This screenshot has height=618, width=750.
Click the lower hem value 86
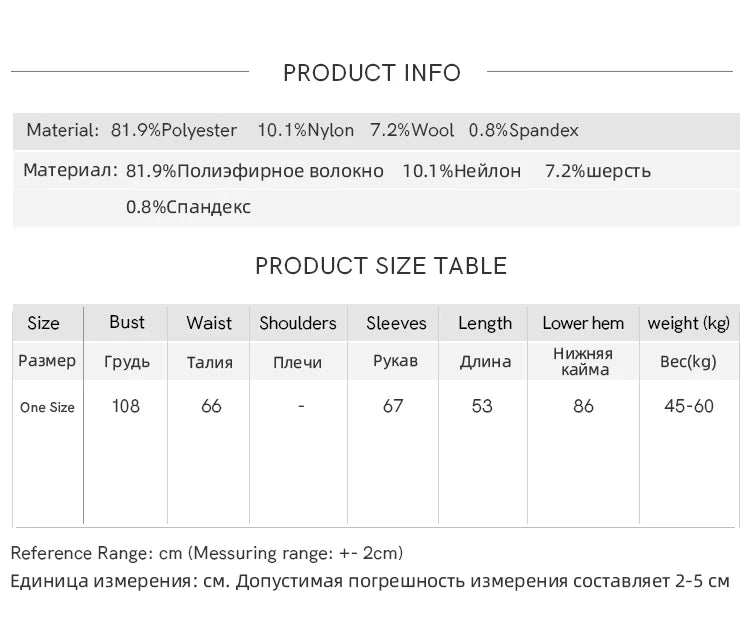583,406
